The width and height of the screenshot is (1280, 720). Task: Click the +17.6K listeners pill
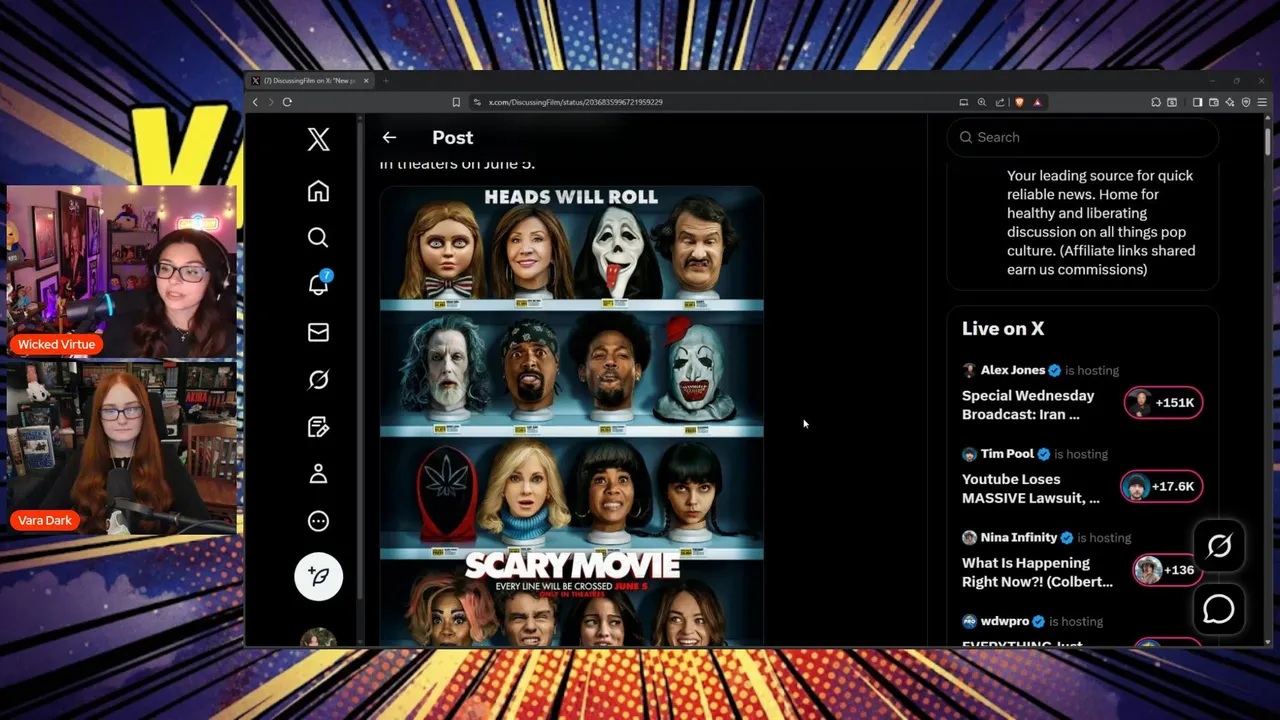[1161, 487]
